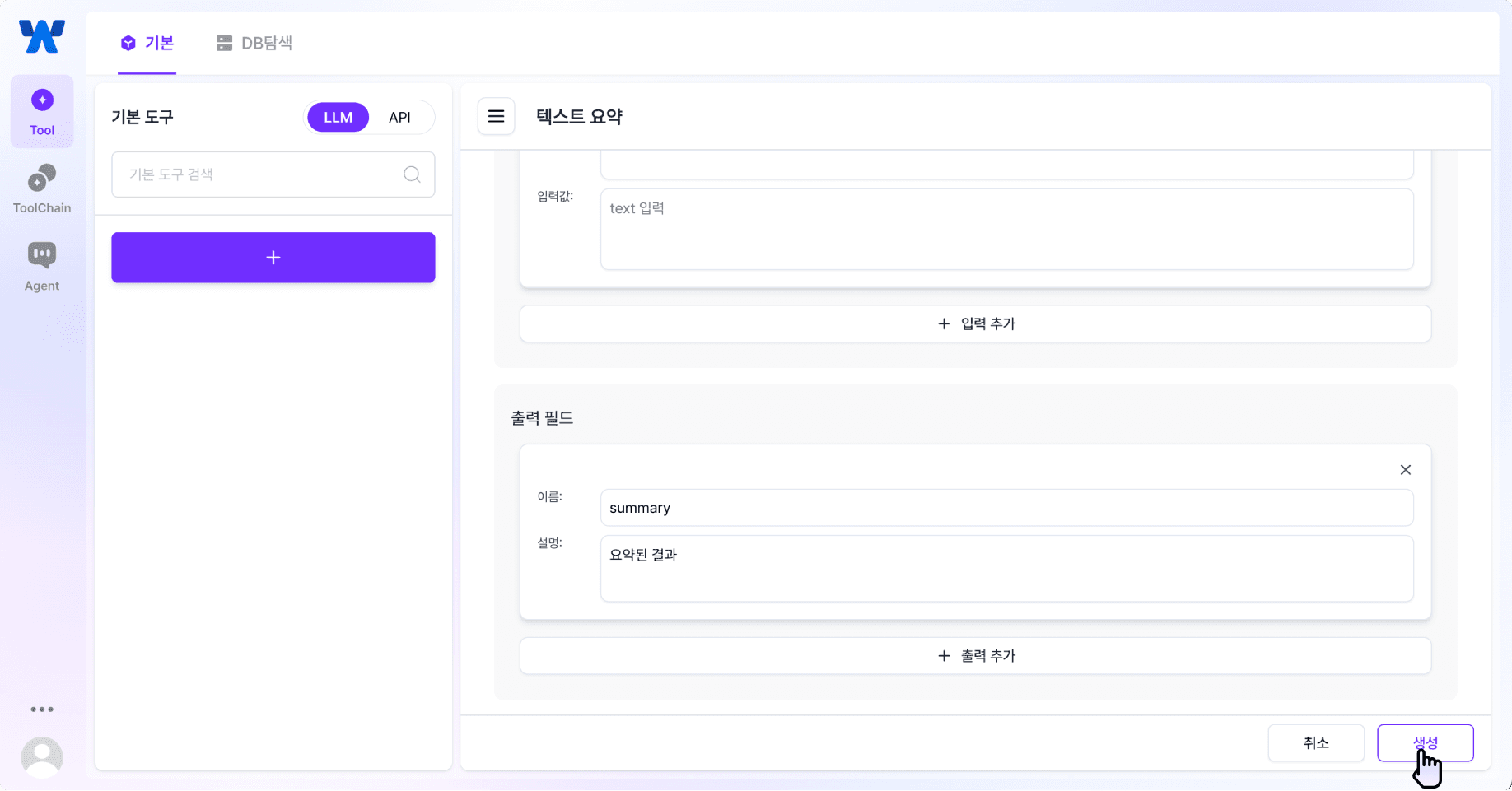This screenshot has width=1512, height=791.
Task: Click the text 입력 textarea under 입력값
Action: [1006, 229]
